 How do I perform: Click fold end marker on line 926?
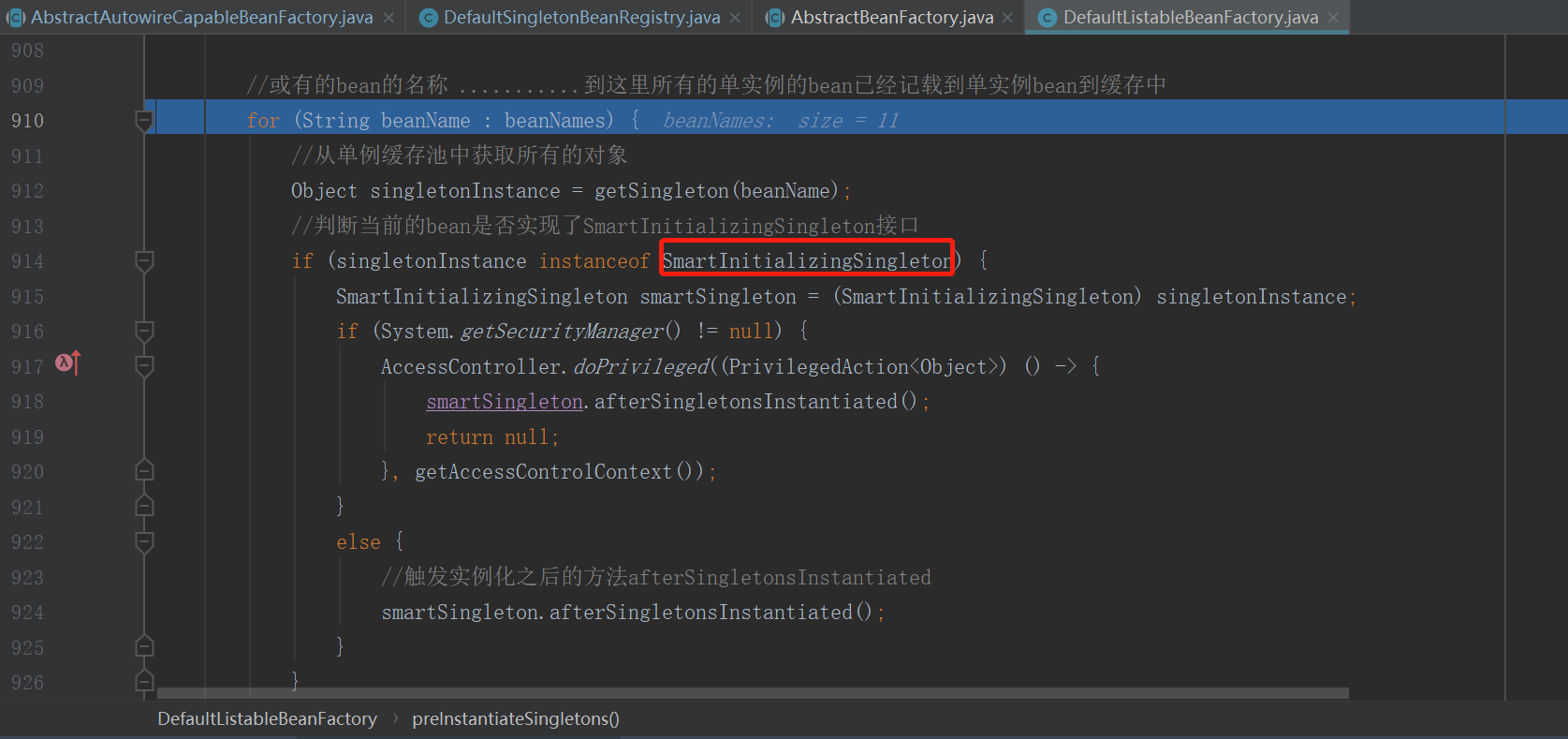pos(144,682)
